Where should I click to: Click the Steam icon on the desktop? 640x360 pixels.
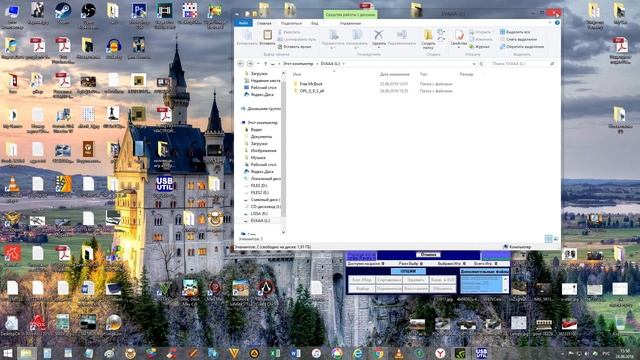63,11
